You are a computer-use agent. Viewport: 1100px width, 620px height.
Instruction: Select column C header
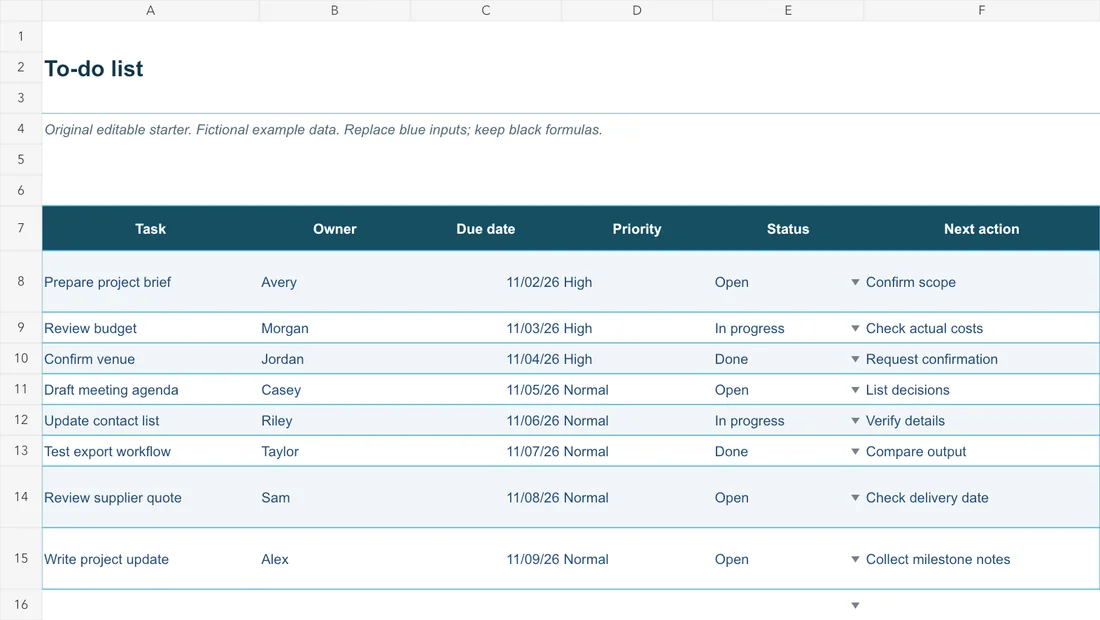(485, 11)
